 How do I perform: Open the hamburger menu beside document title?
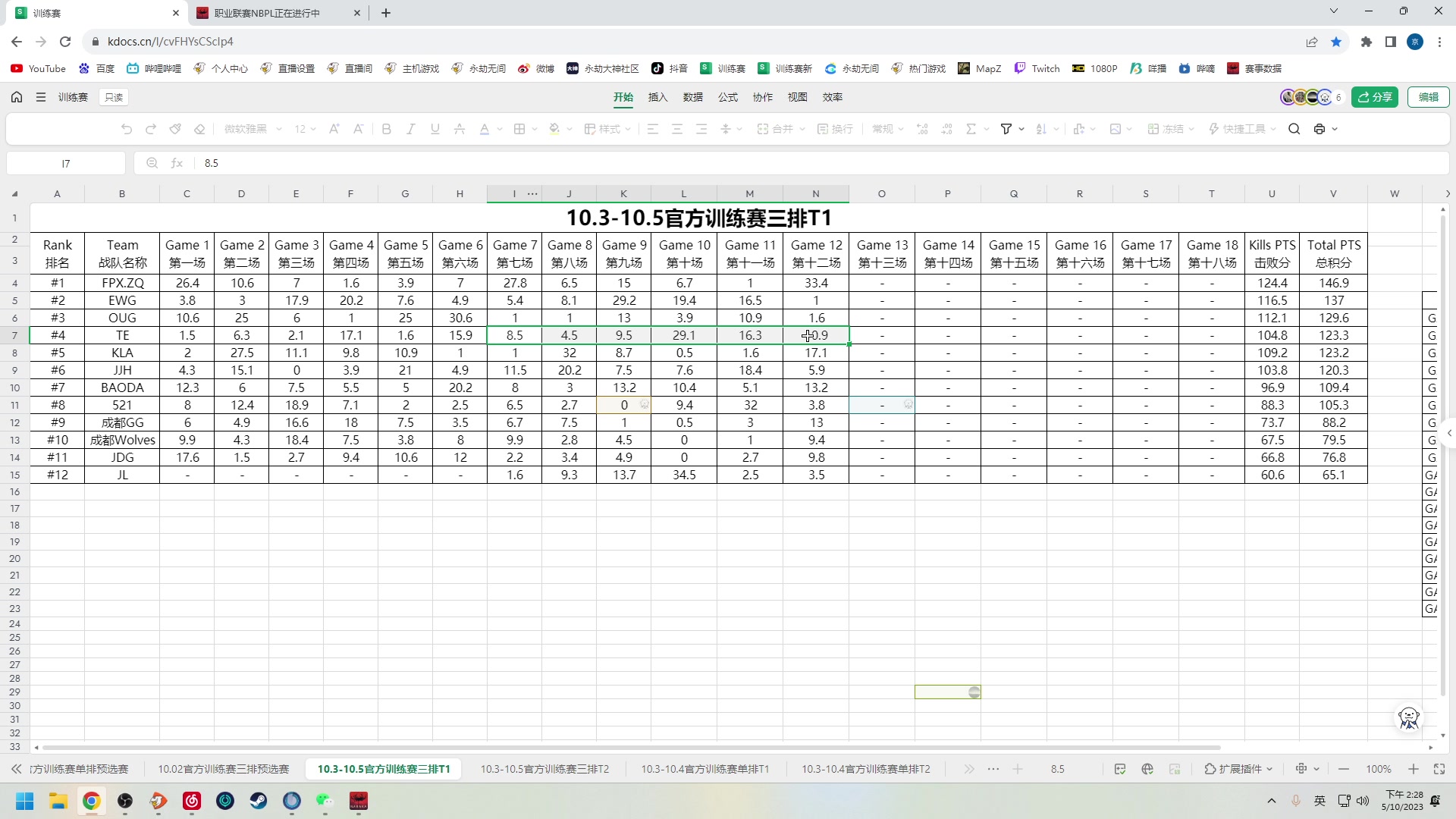(x=41, y=97)
